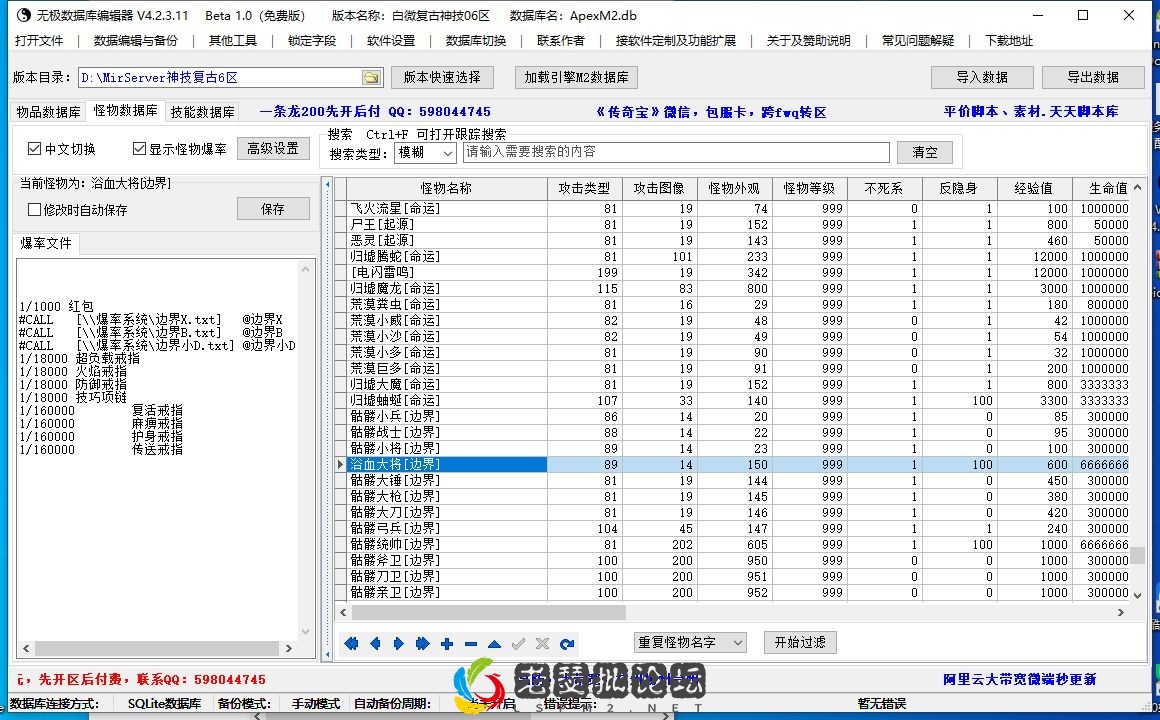Viewport: 1160px width, 720px height.
Task: Click the row indicator arrow of 浴血大将[边界]
Action: click(x=340, y=465)
